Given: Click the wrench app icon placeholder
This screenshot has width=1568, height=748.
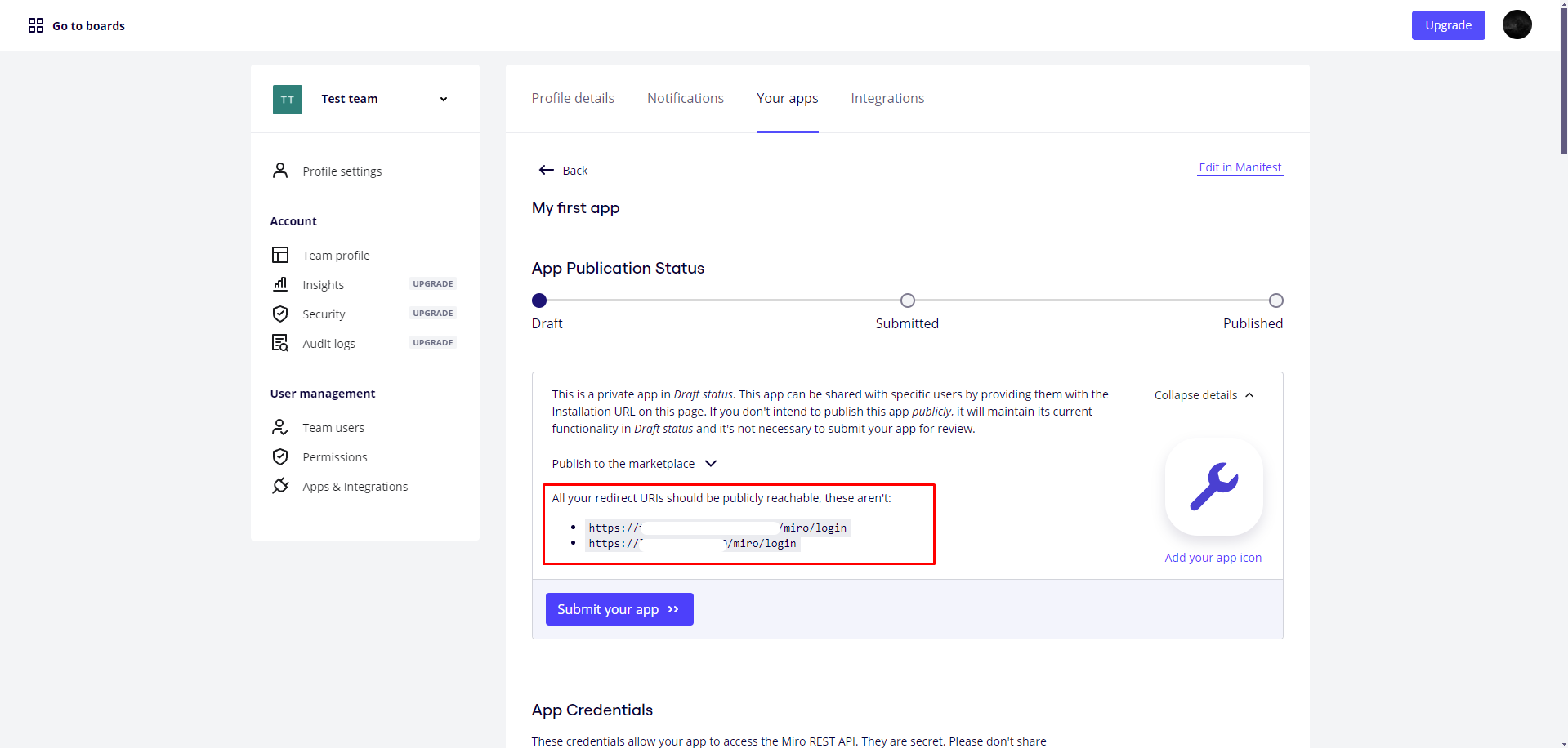Looking at the screenshot, I should coord(1213,487).
